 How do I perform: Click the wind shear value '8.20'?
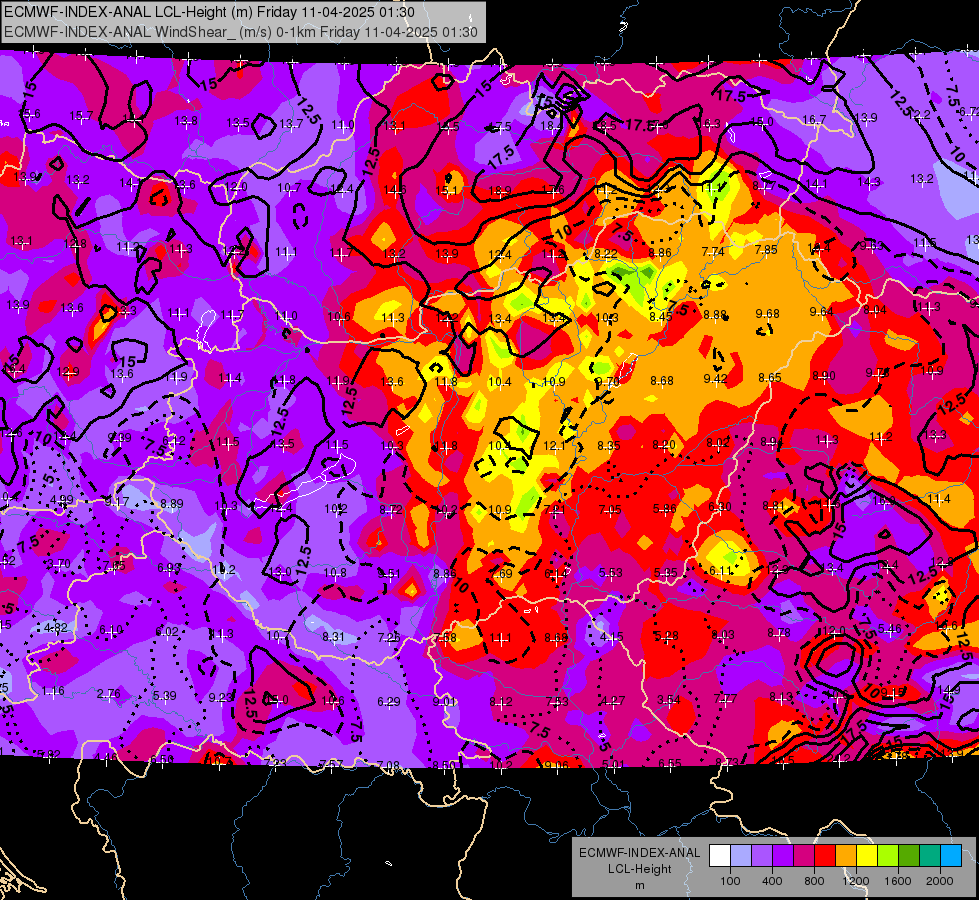[664, 444]
